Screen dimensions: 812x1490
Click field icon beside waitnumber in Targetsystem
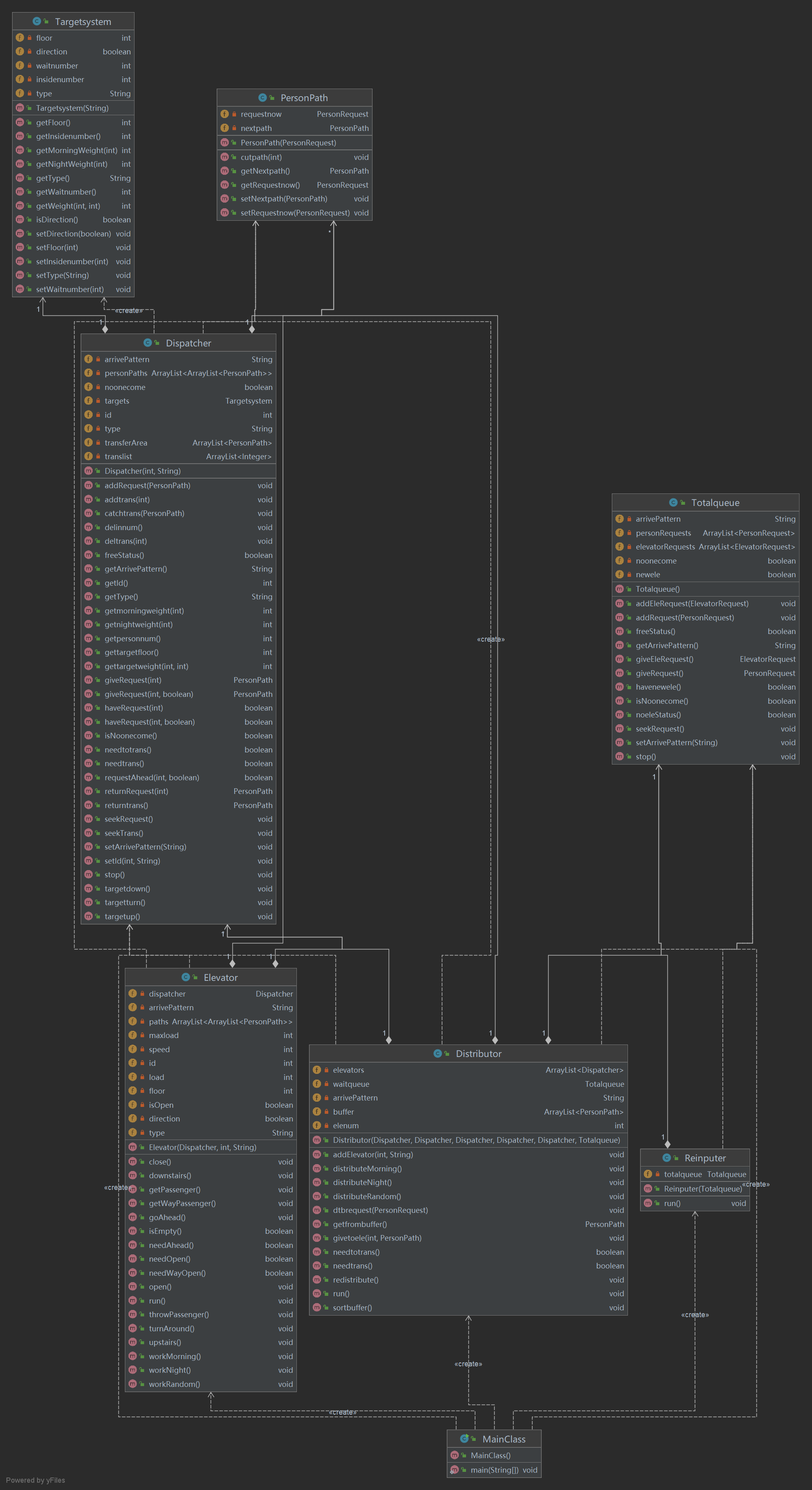tap(20, 65)
